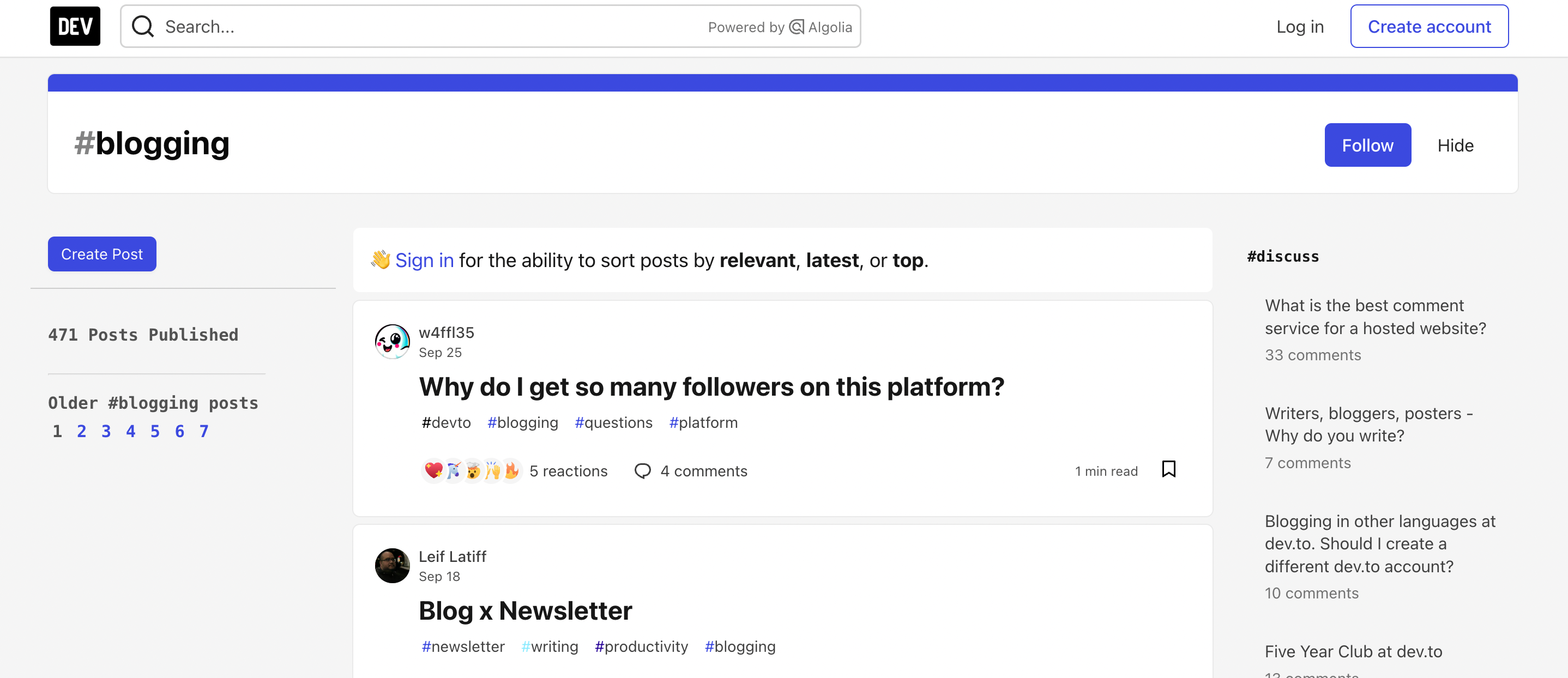
Task: Click the fire emoji reaction on the first post
Action: point(511,470)
